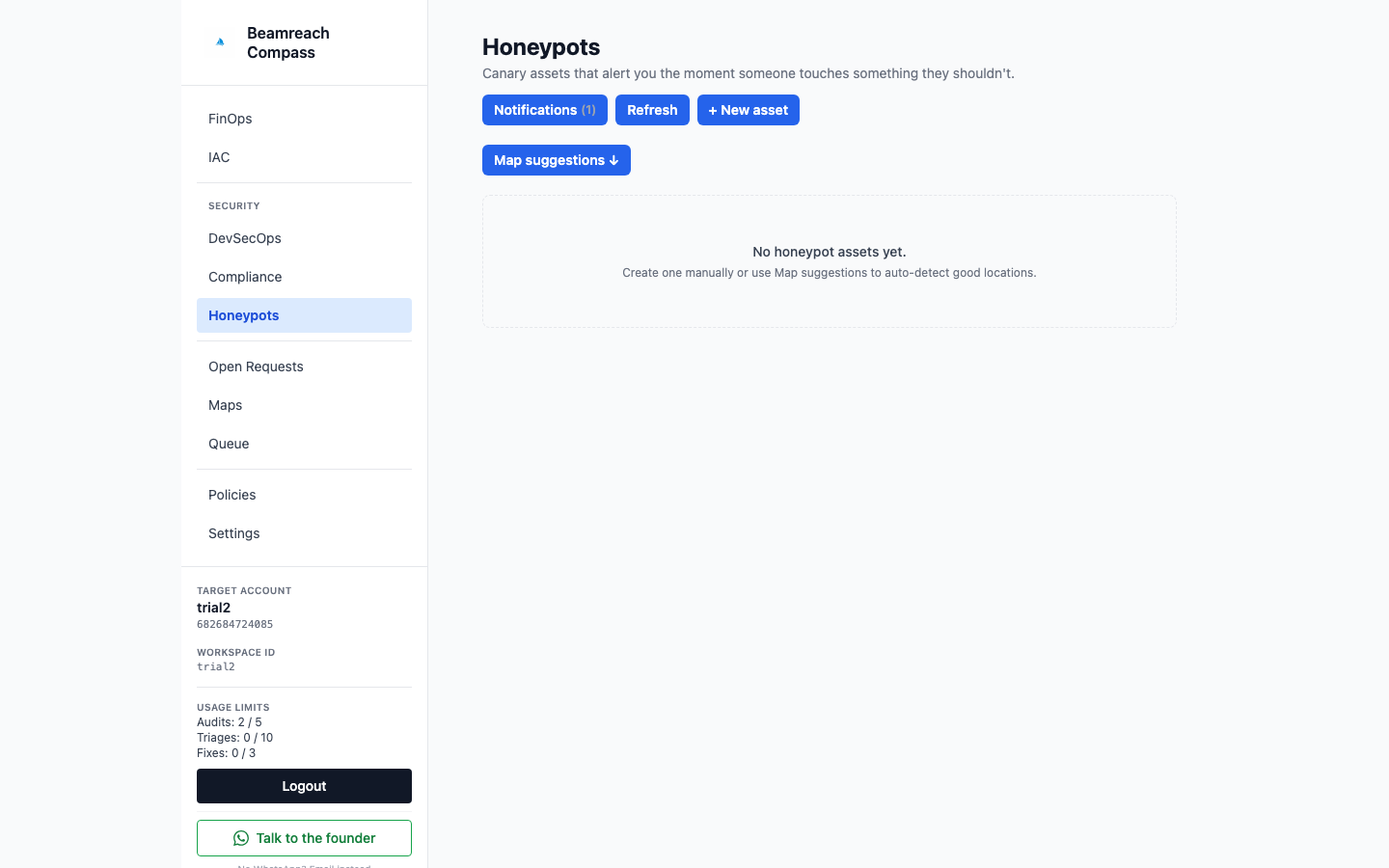
Task: Select Compliance in the sidebar
Action: 304,277
